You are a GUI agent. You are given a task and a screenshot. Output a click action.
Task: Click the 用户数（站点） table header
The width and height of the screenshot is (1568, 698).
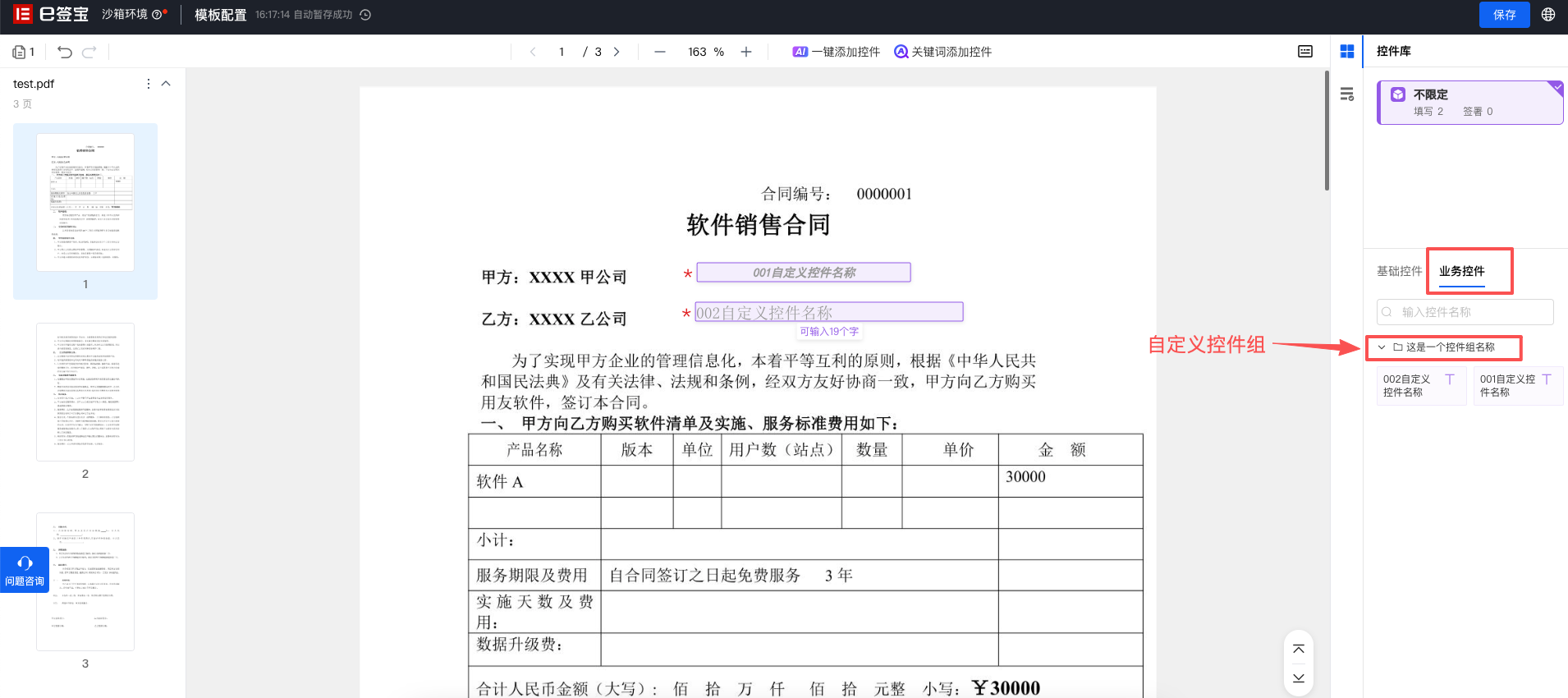click(x=782, y=450)
